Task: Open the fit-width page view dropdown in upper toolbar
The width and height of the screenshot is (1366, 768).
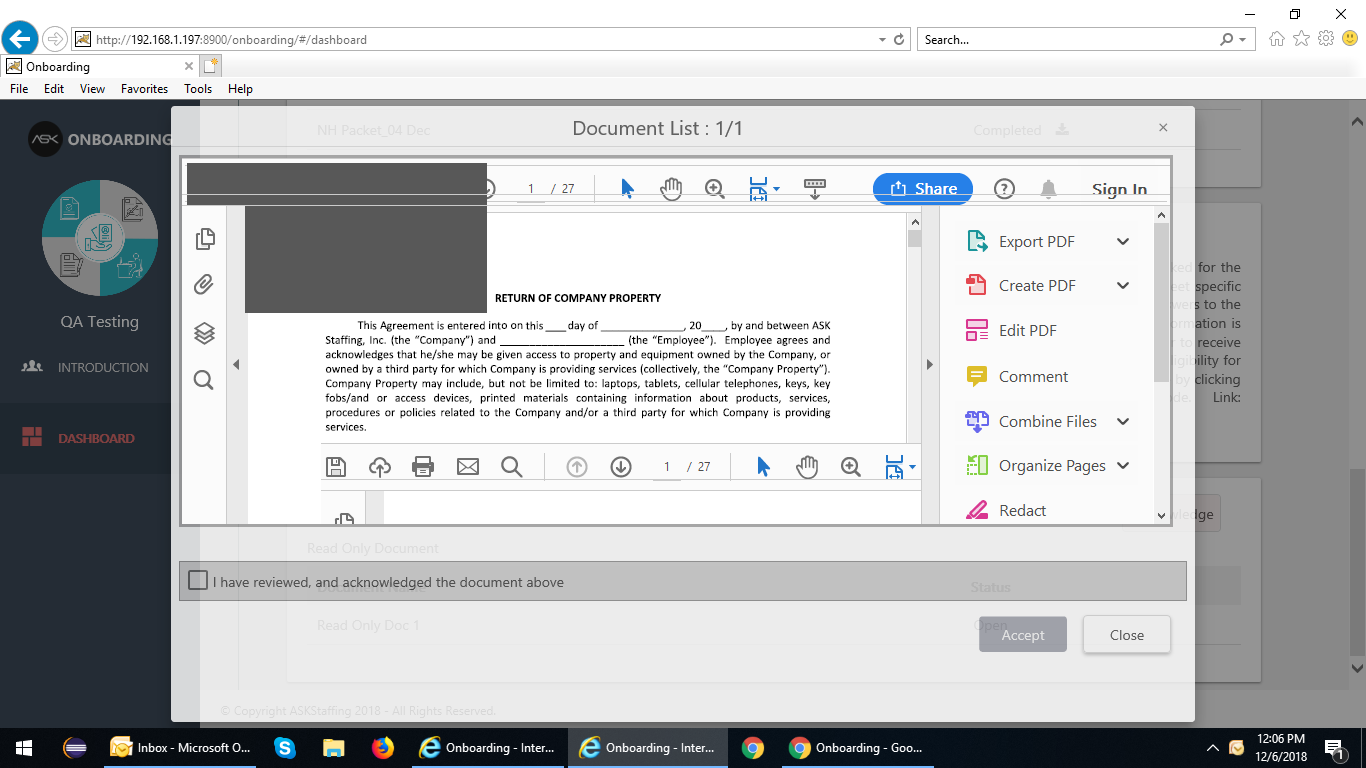Action: point(764,189)
